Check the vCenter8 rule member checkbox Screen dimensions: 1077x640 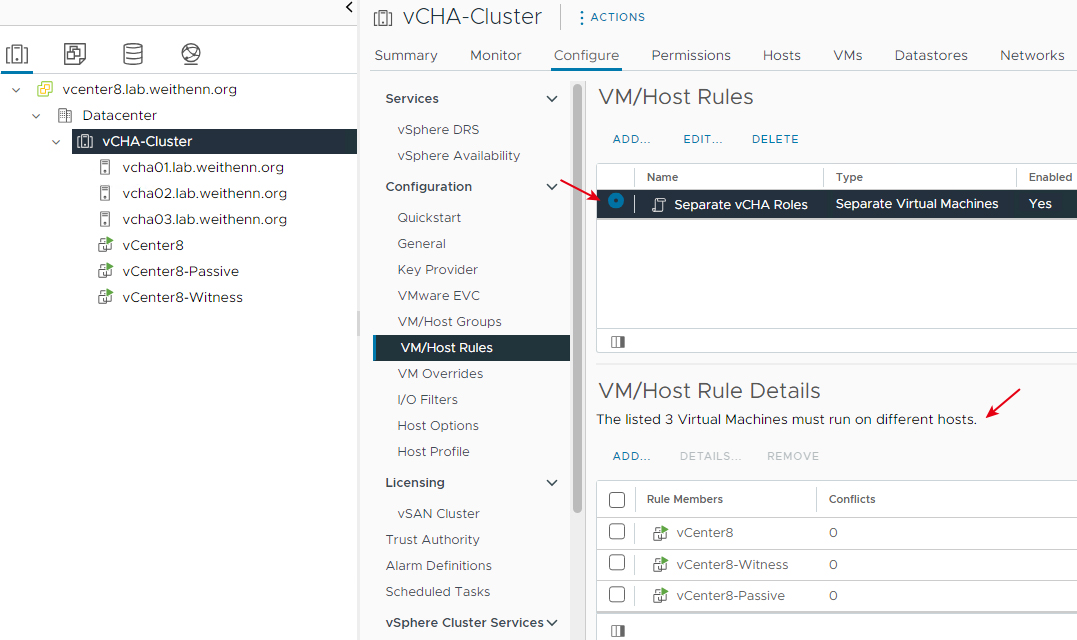tap(617, 532)
